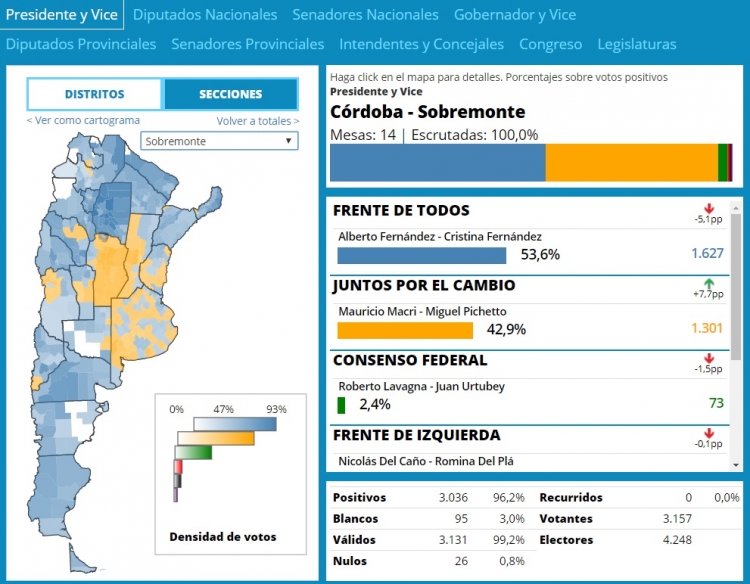
Task: Click the results list scrollbar thumb
Action: pos(736,287)
